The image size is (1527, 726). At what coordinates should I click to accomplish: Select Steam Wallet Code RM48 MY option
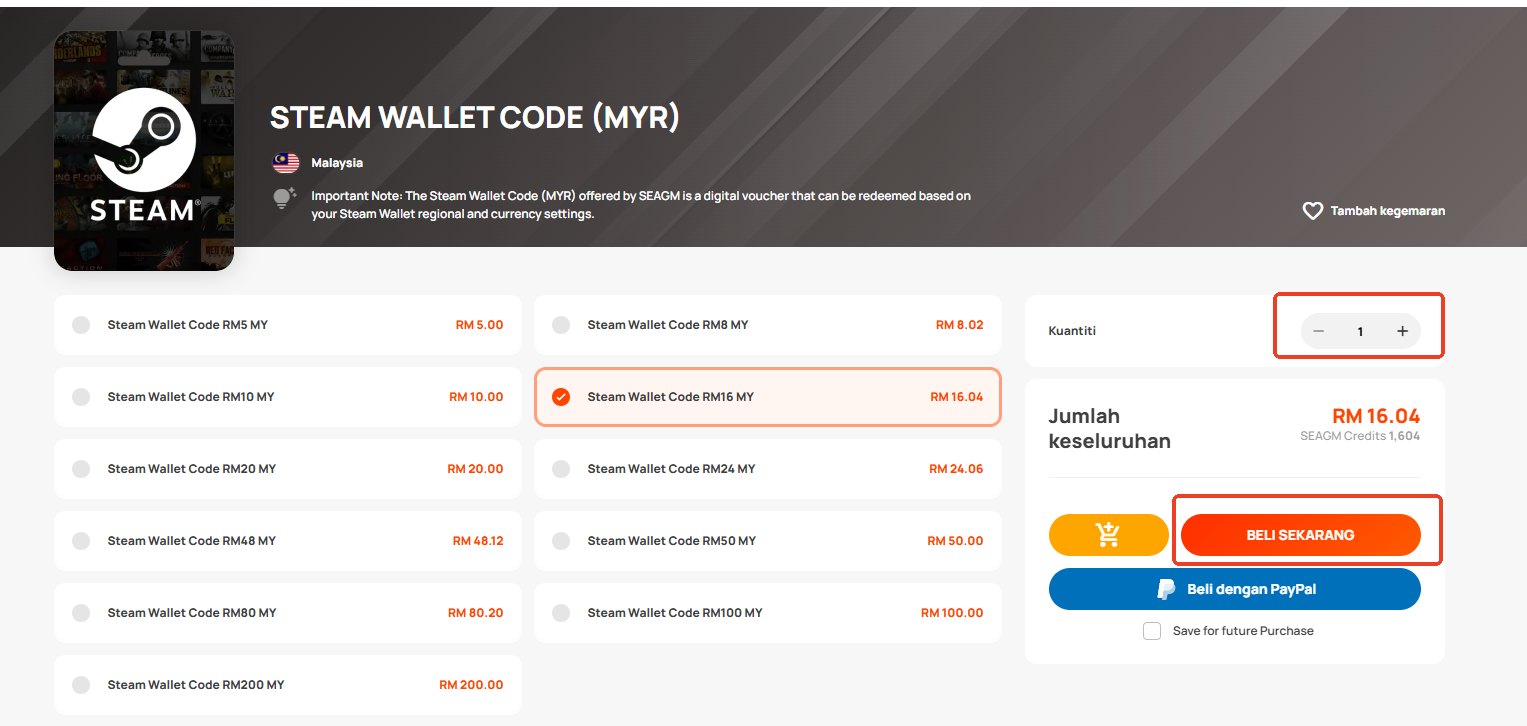(x=288, y=541)
